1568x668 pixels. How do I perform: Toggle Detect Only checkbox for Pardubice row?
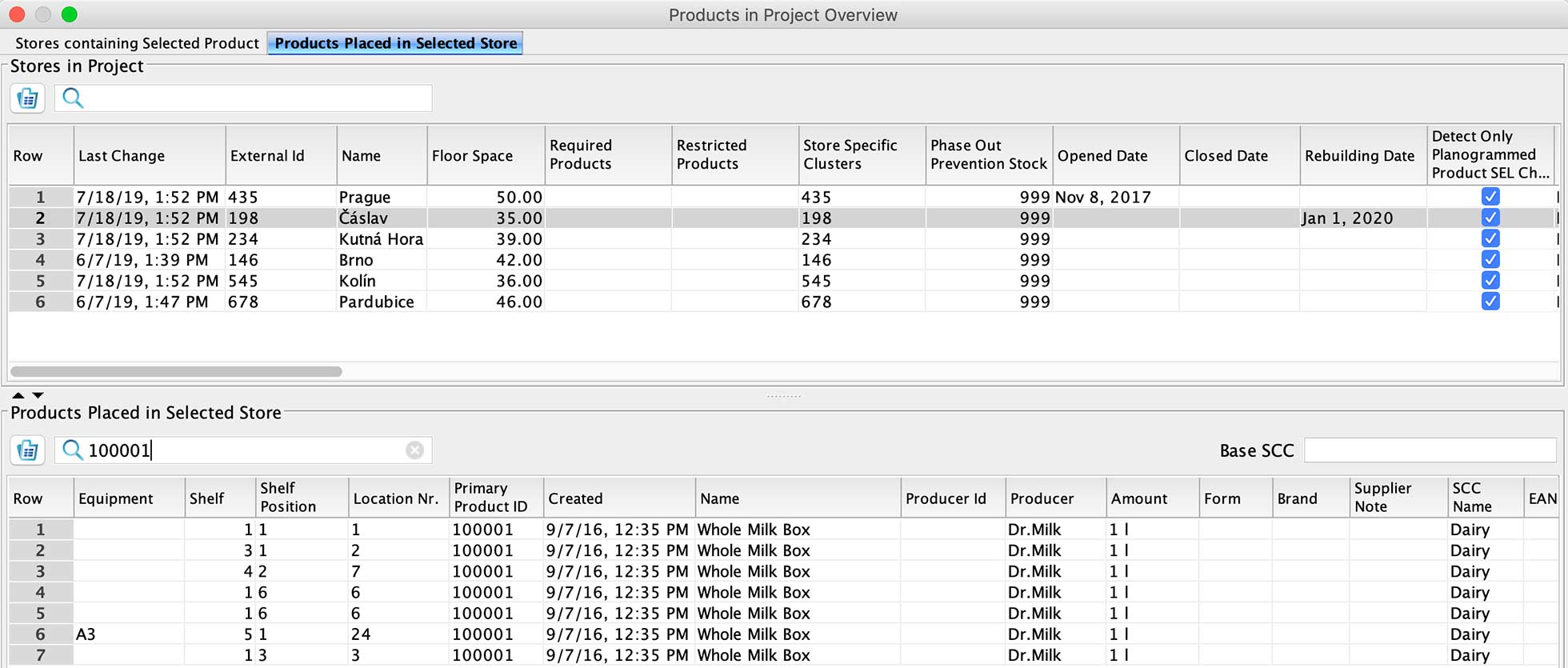point(1490,302)
